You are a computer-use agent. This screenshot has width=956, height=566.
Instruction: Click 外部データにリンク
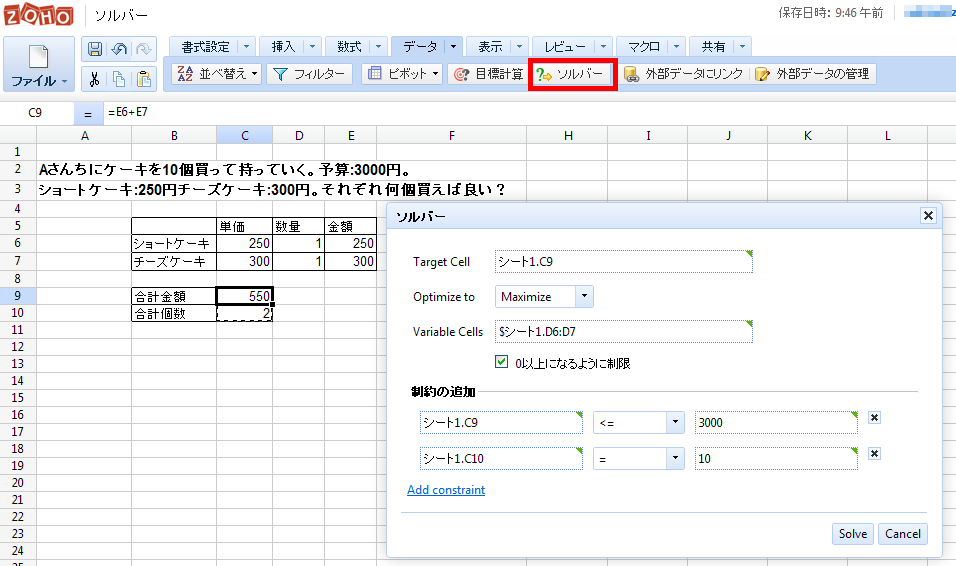683,74
